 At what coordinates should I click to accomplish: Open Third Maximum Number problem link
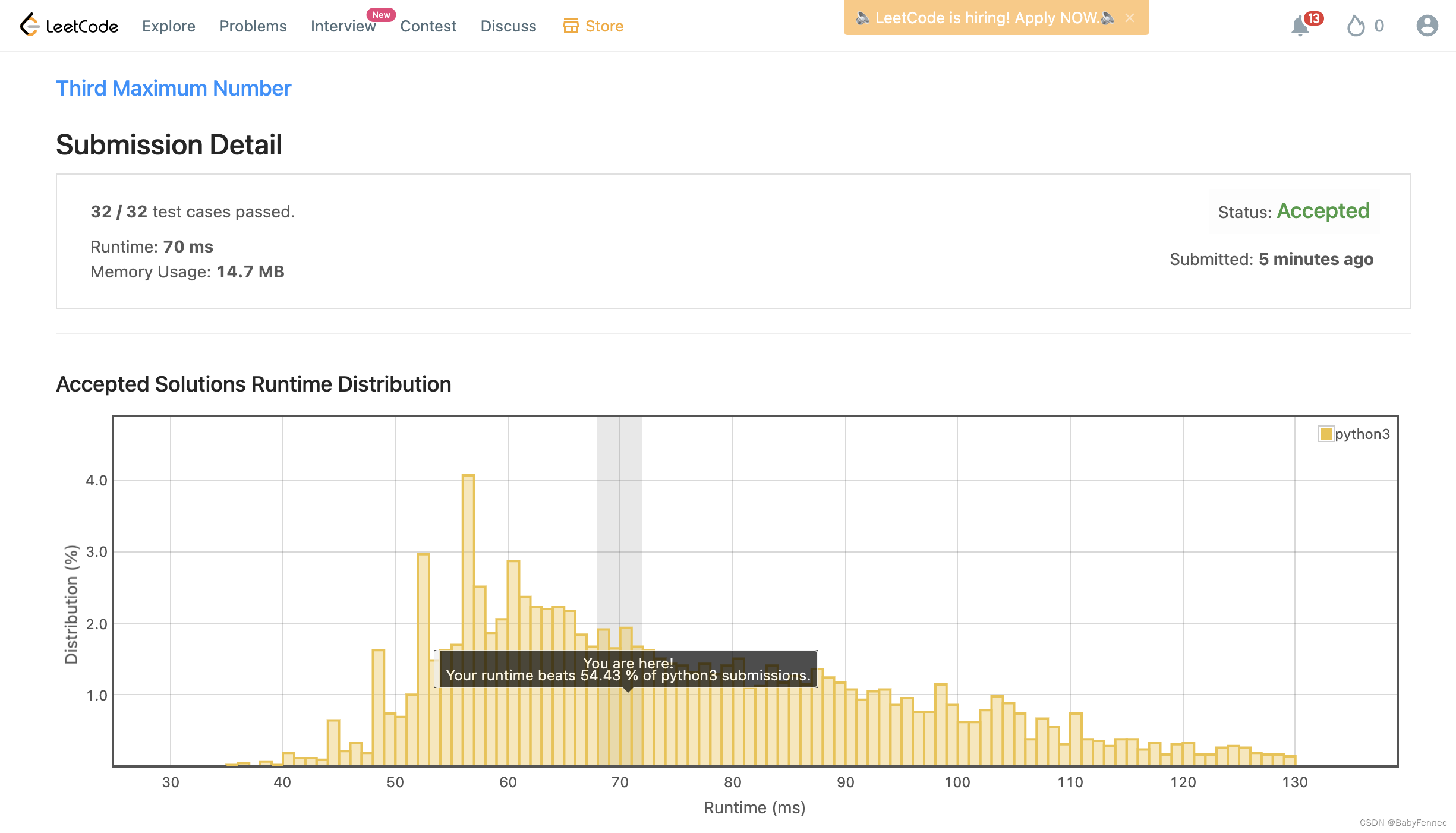coord(174,88)
